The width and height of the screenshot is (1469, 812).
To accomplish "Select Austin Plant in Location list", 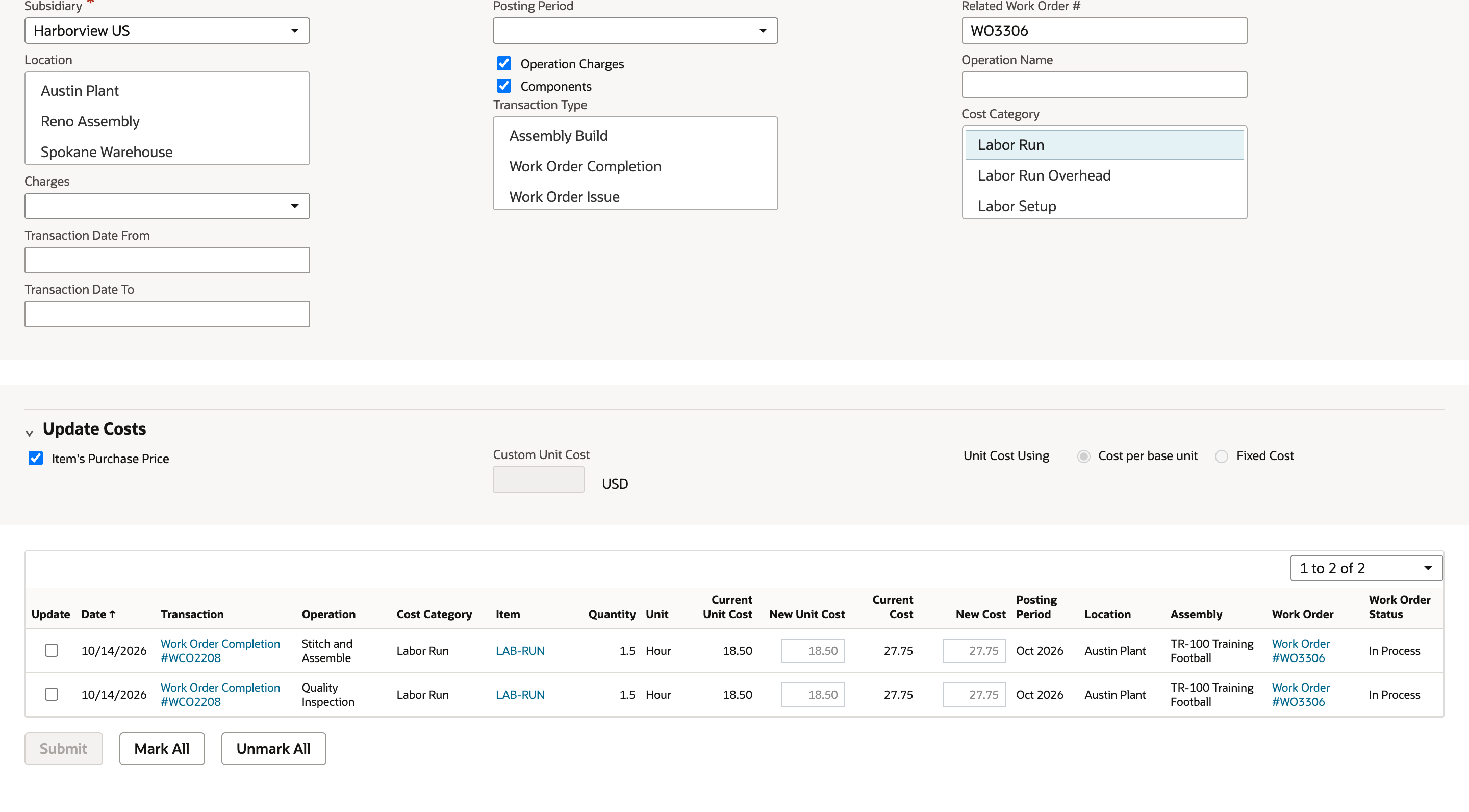I will pyautogui.click(x=167, y=91).
